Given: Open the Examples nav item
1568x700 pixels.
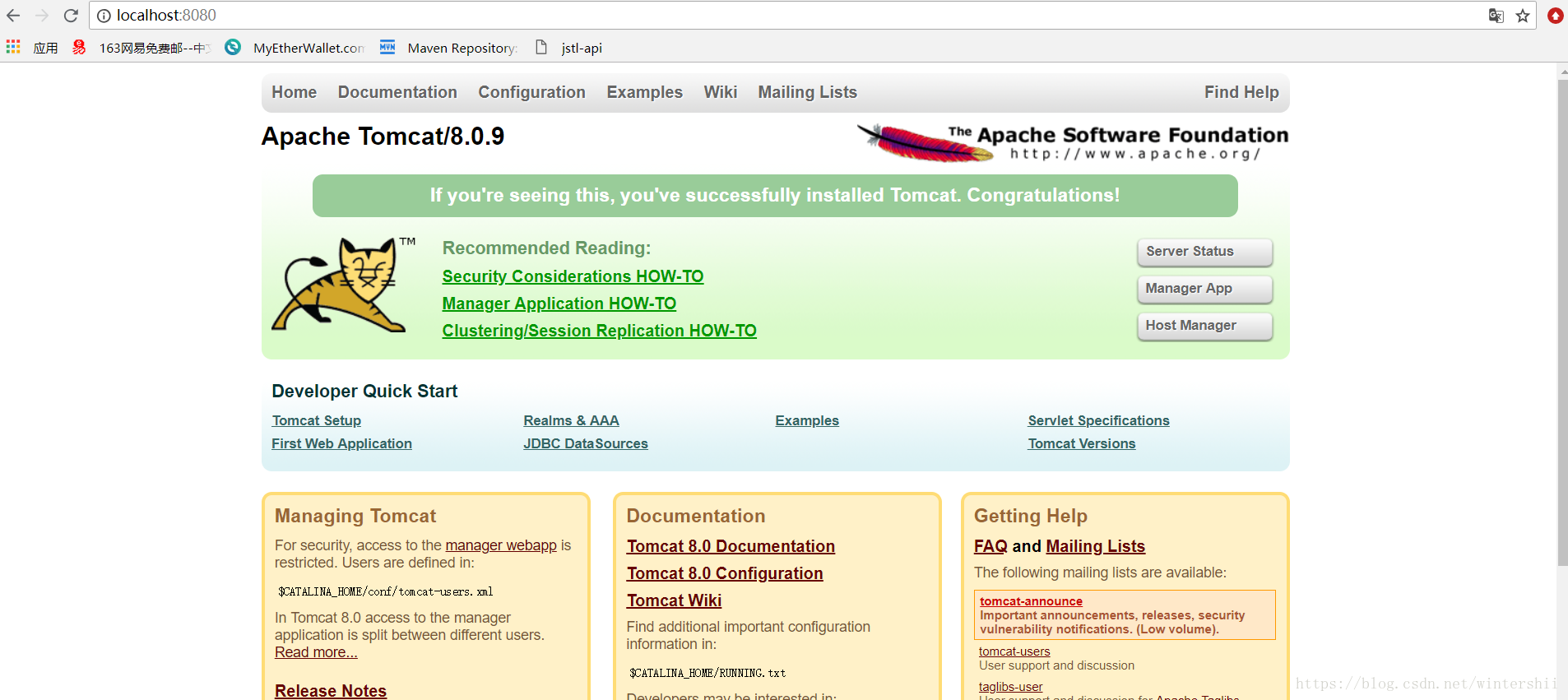Looking at the screenshot, I should point(645,92).
